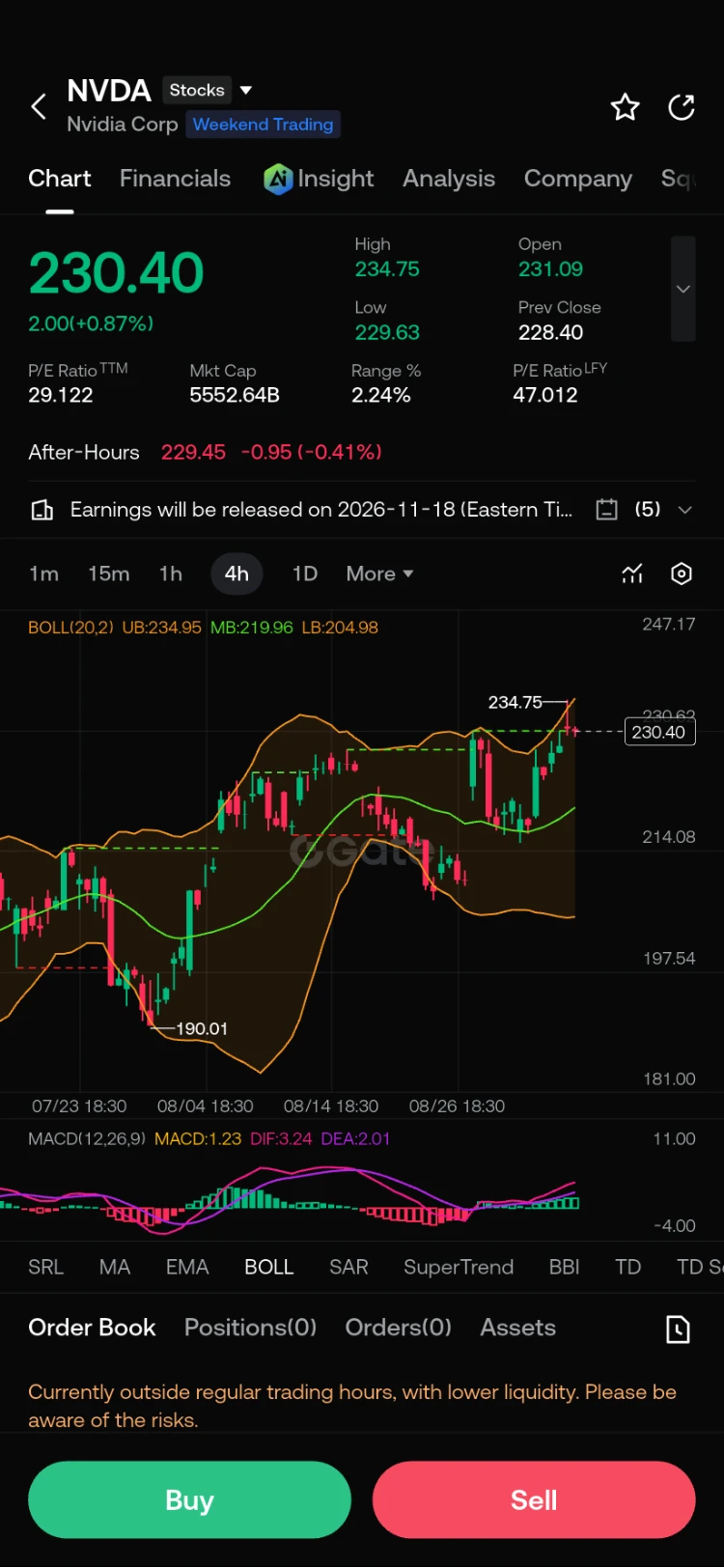
Task: Switch to the Analysis tab
Action: 449,179
